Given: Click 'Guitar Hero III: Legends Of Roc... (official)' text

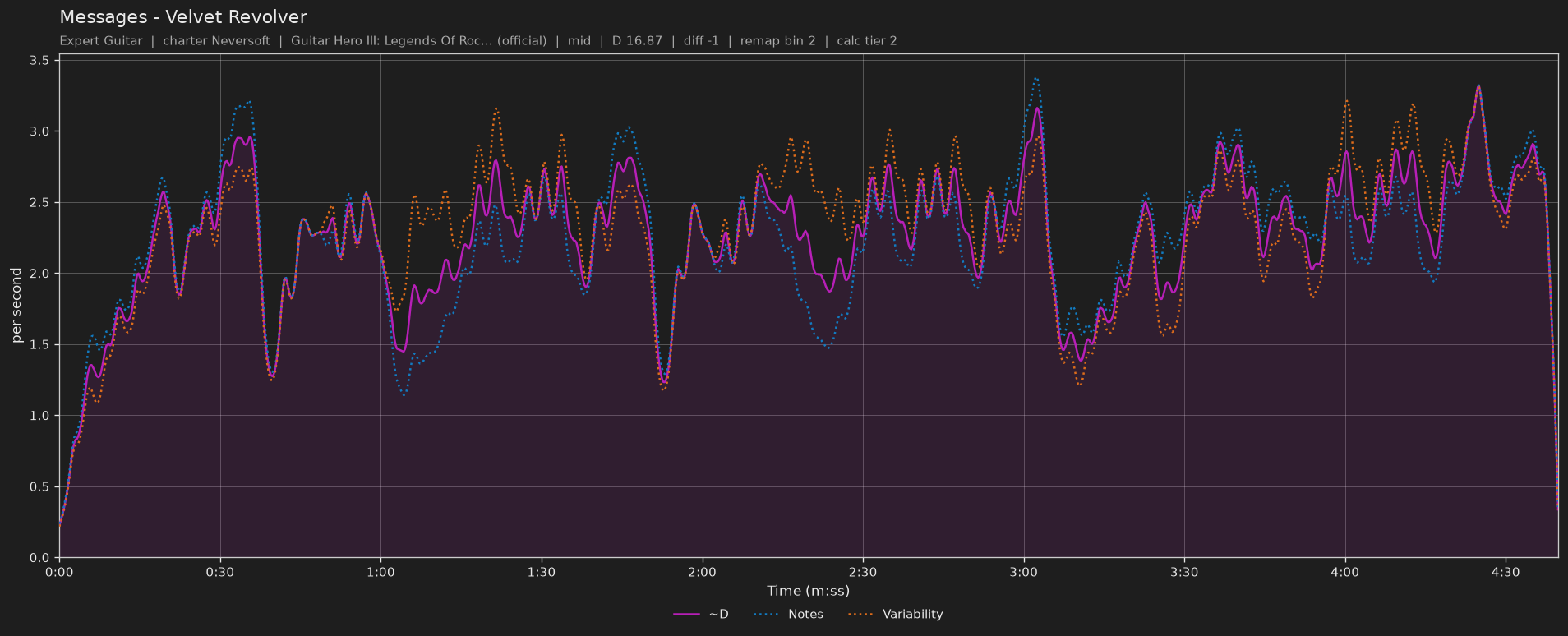Looking at the screenshot, I should point(418,40).
